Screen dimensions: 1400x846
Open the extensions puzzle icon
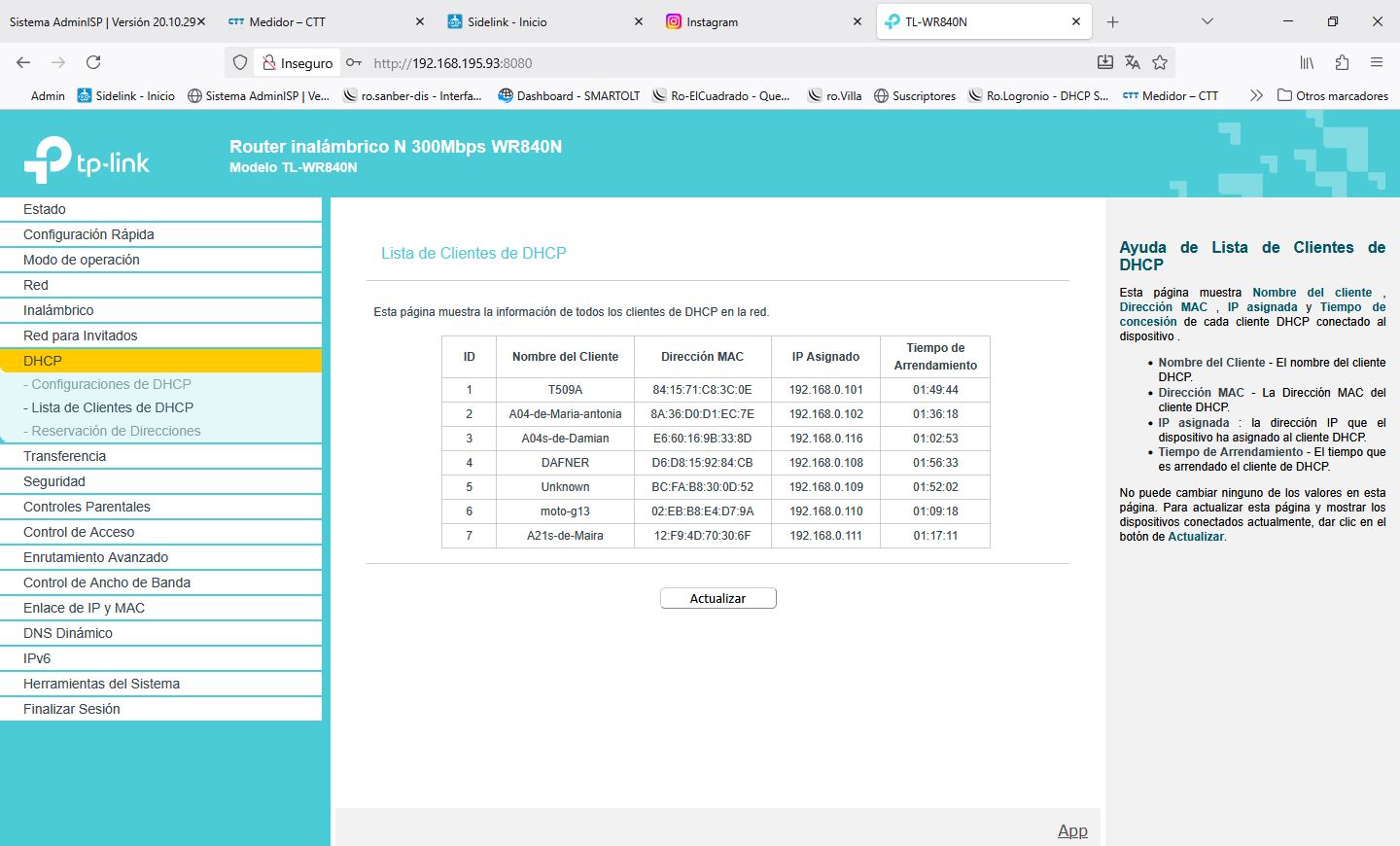tap(1342, 62)
